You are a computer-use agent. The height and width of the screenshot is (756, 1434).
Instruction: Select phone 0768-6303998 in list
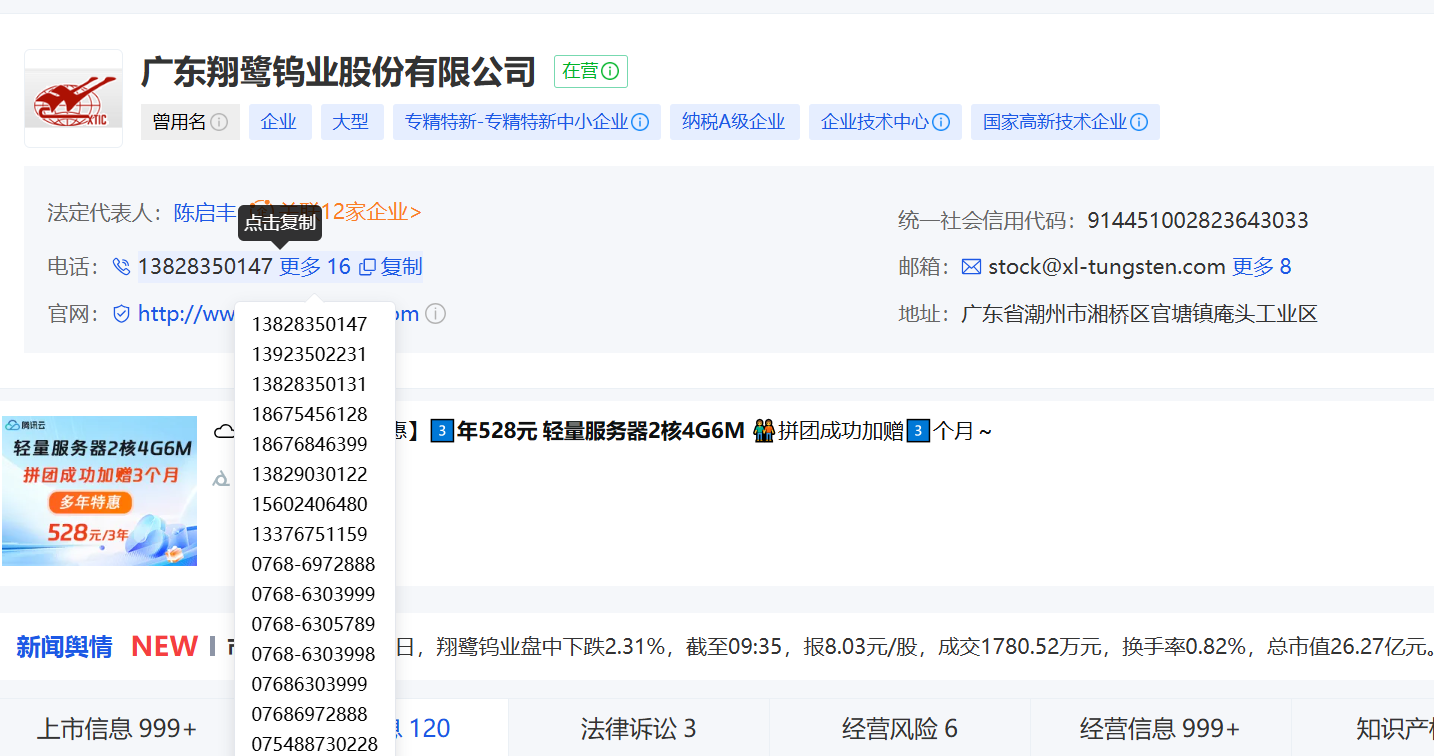tap(315, 654)
